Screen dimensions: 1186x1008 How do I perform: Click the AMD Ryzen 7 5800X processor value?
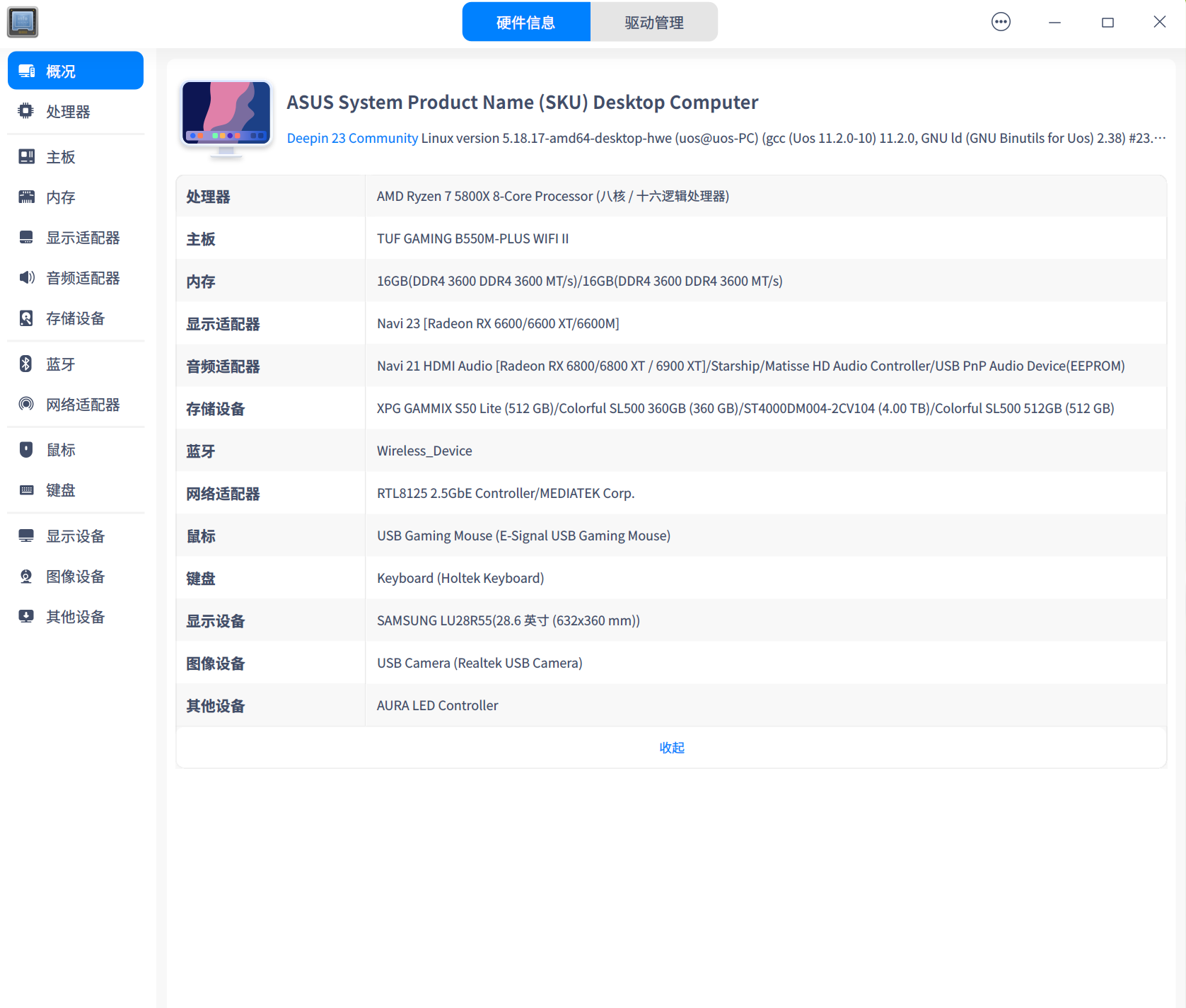(x=553, y=196)
